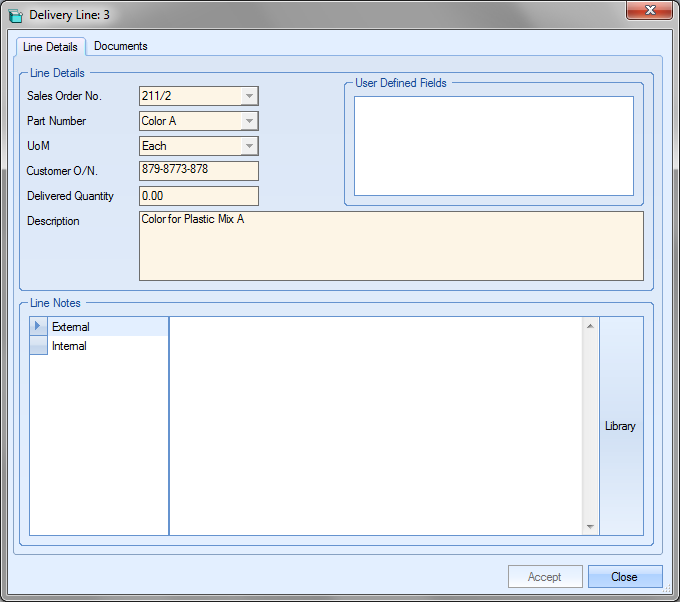
Task: Open the notes Library button
Action: (x=620, y=426)
